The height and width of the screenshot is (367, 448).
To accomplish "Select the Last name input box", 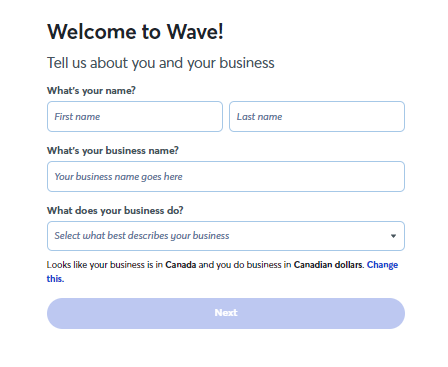I will (317, 117).
